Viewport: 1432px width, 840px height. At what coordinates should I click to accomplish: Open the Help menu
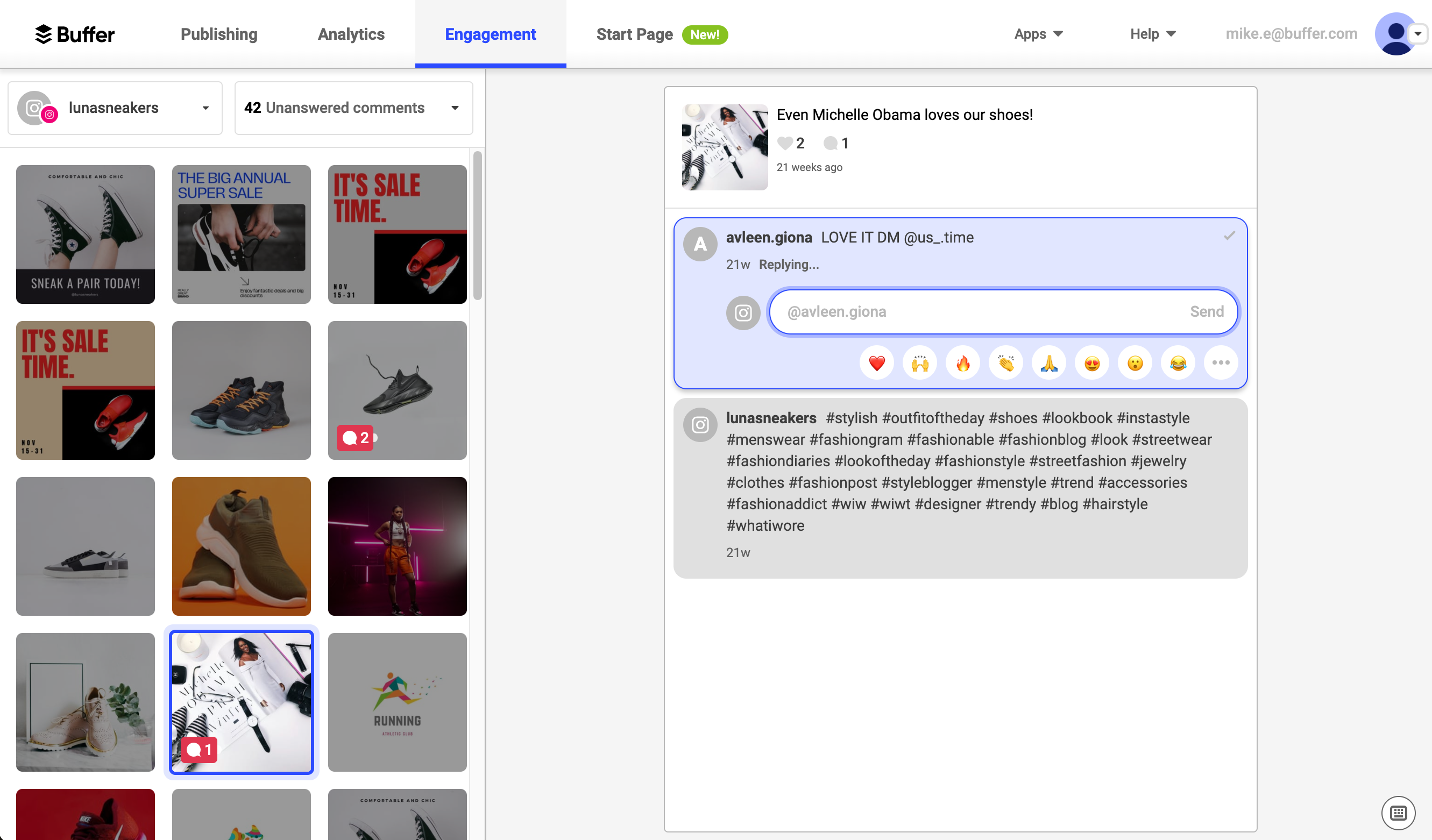(x=1152, y=33)
